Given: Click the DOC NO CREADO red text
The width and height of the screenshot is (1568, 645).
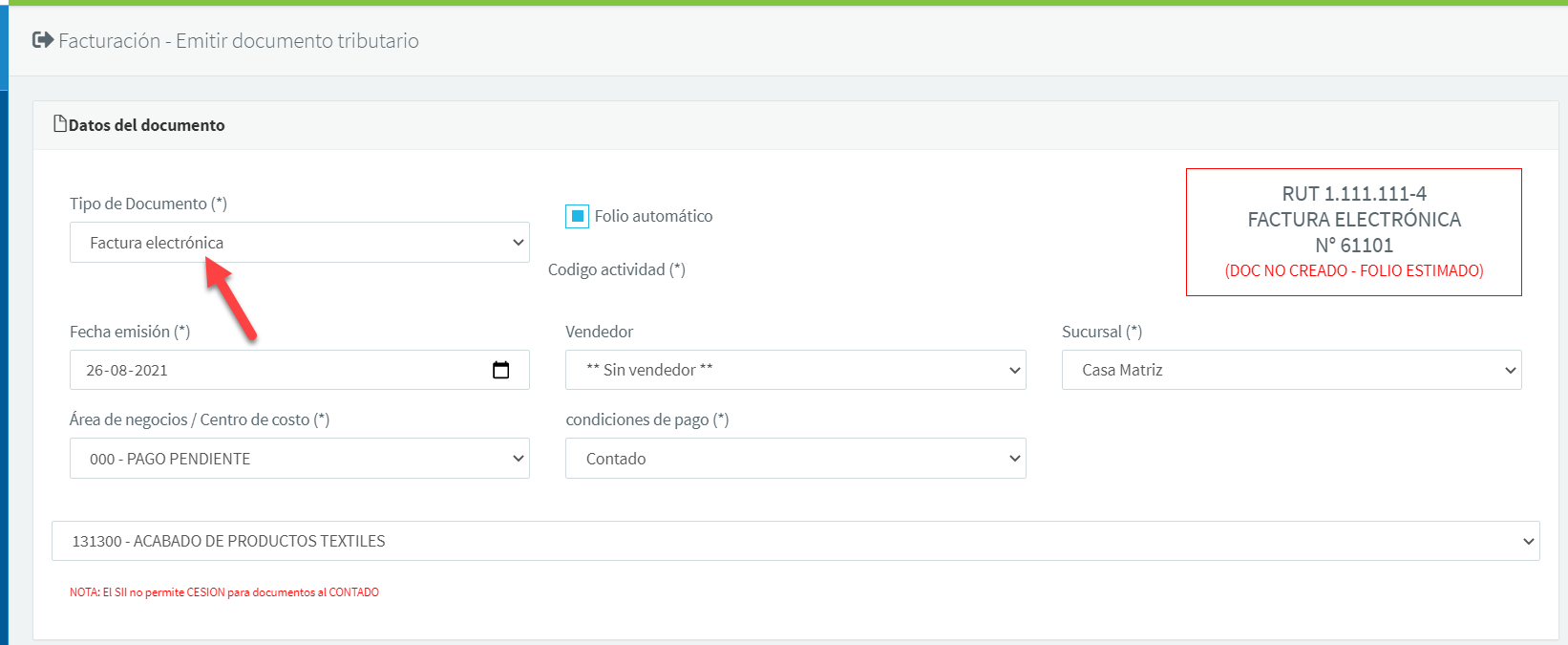Looking at the screenshot, I should tap(1353, 270).
